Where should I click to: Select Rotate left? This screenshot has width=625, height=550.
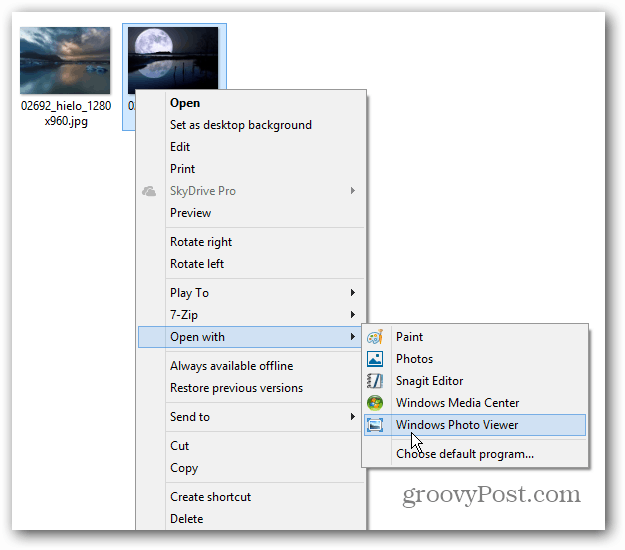(251, 264)
